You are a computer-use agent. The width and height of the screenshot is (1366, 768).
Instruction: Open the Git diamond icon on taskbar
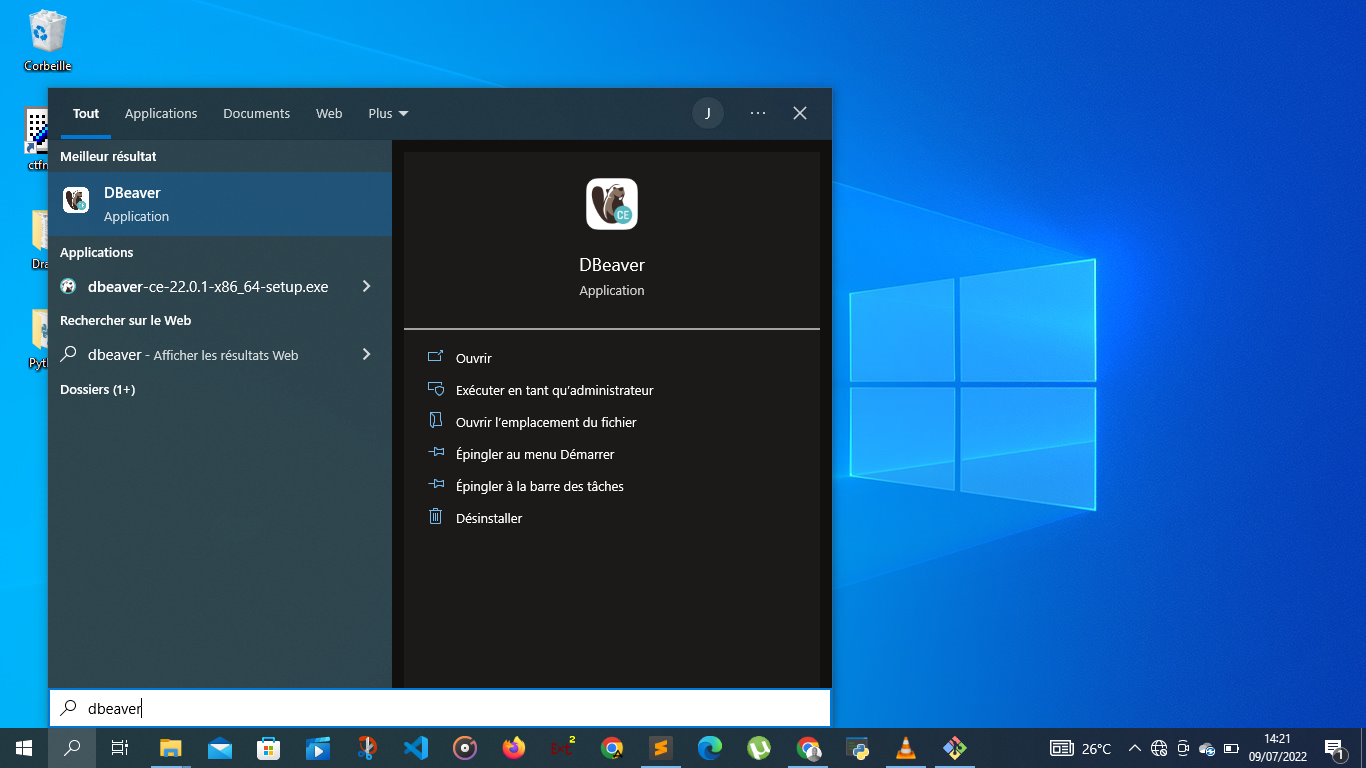[x=955, y=748]
